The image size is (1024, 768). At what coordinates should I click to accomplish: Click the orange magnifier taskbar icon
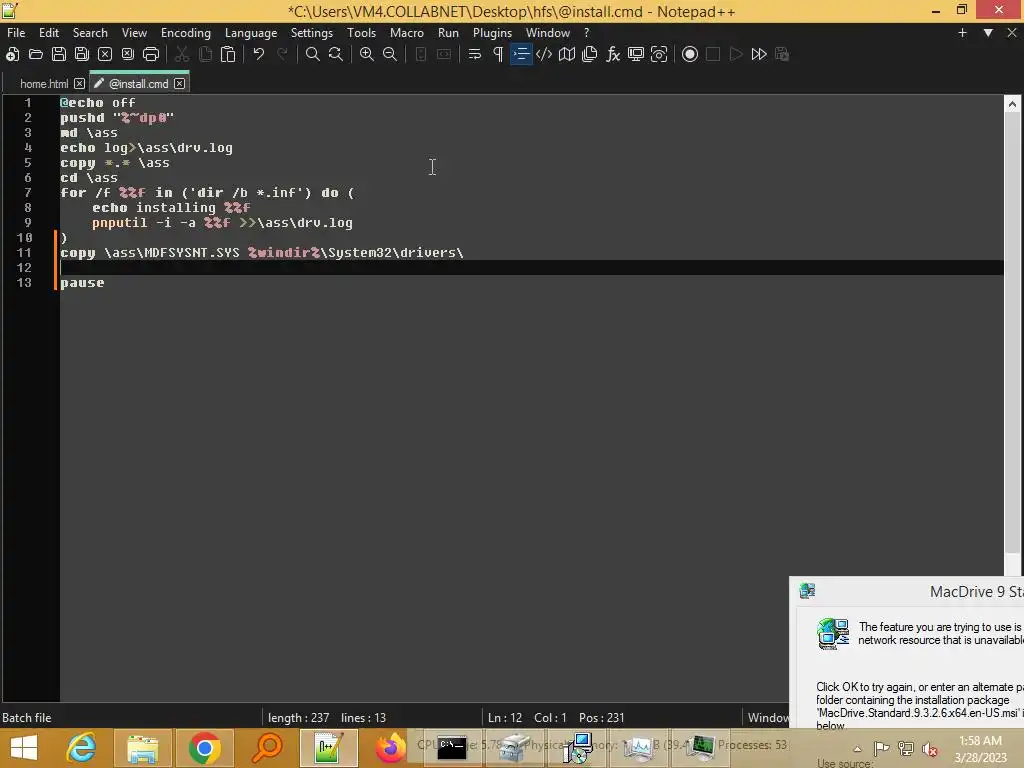266,748
